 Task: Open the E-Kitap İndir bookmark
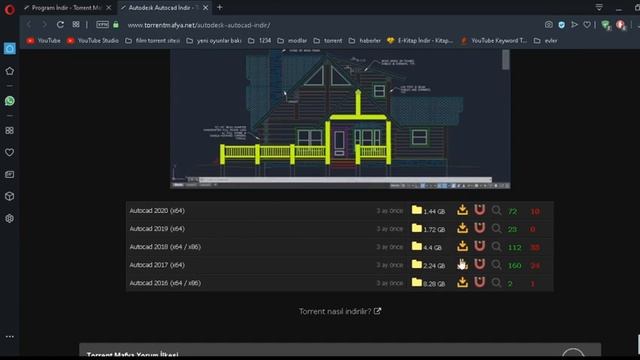click(420, 41)
